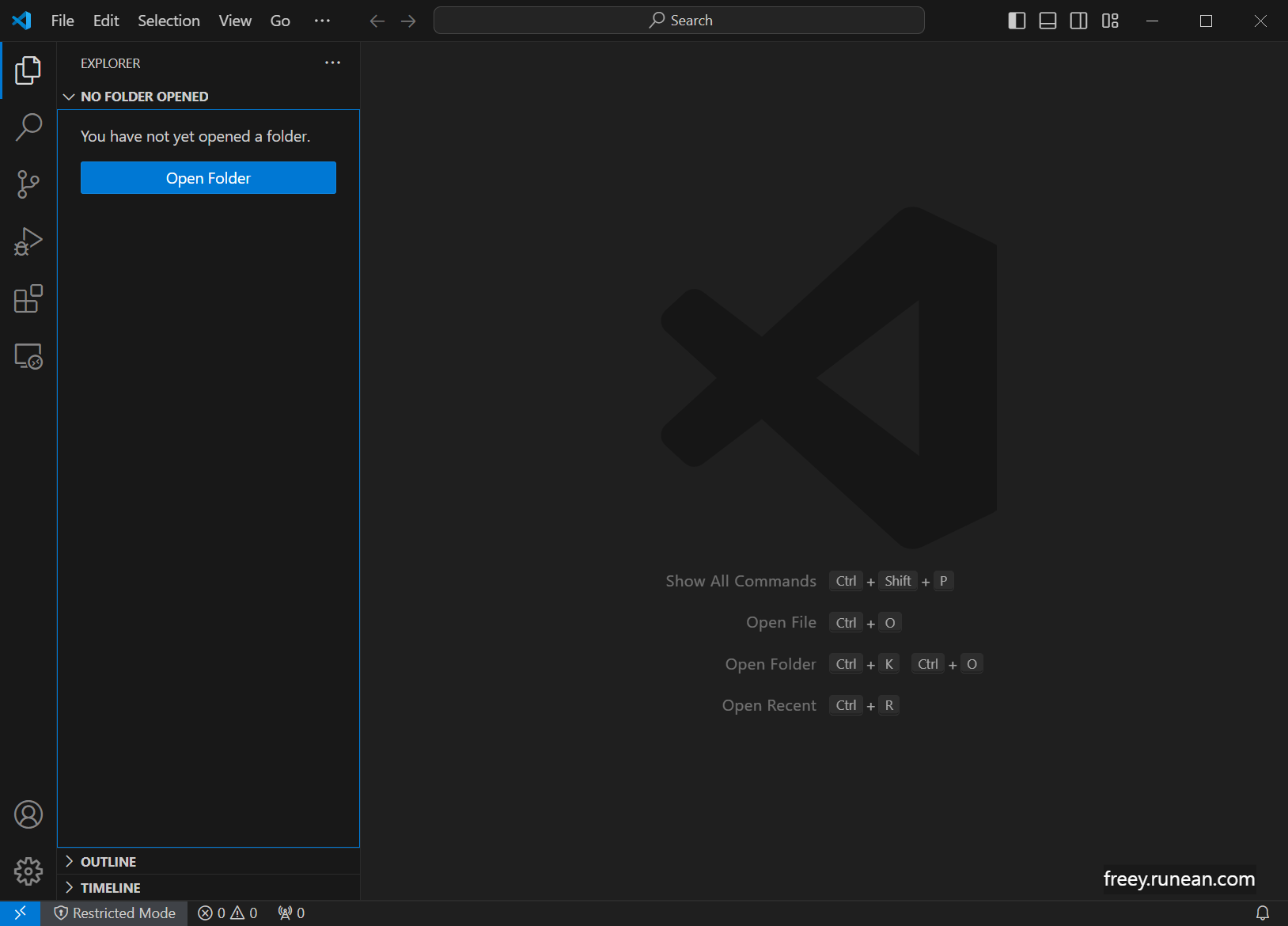
Task: Open the Run and Debug view
Action: 28,241
